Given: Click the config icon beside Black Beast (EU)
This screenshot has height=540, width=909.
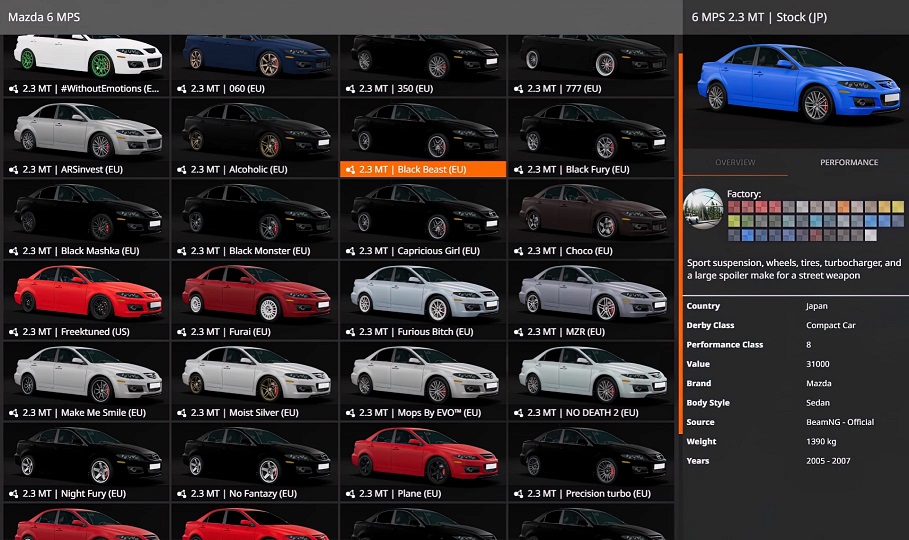Looking at the screenshot, I should (x=350, y=170).
